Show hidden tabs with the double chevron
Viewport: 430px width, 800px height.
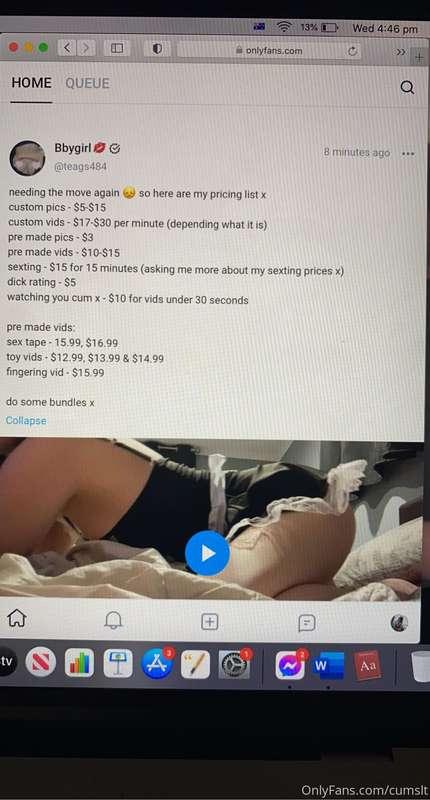coord(401,52)
